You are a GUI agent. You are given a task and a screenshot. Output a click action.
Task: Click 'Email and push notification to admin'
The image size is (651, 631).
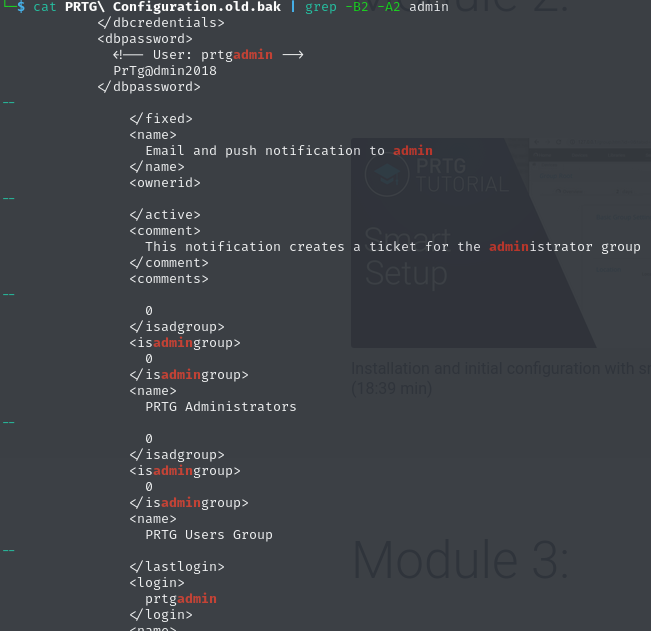coord(289,151)
